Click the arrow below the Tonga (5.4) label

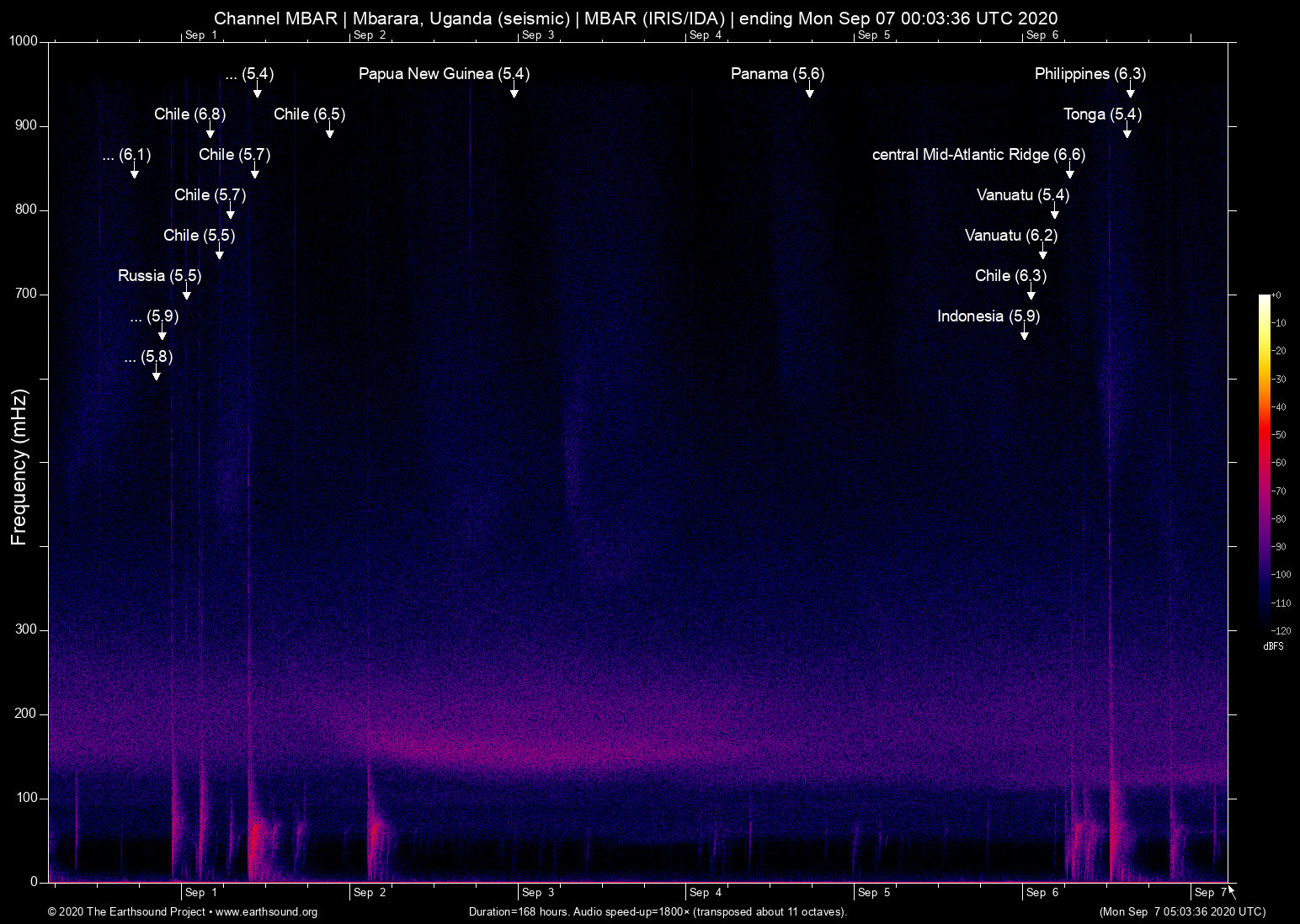tap(1127, 131)
